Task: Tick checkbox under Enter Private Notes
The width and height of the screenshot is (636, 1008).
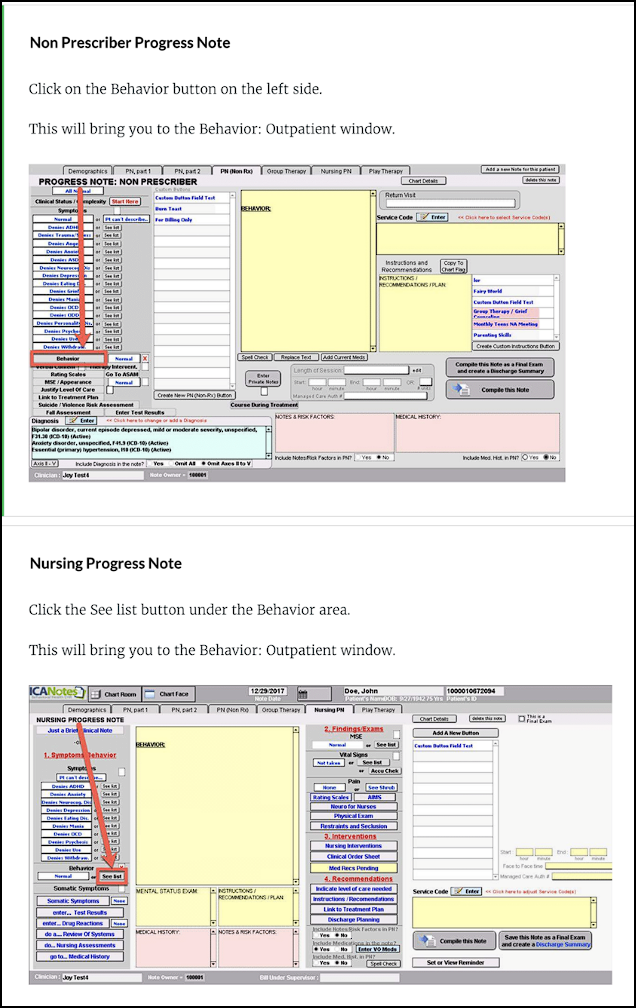Action: point(264,392)
